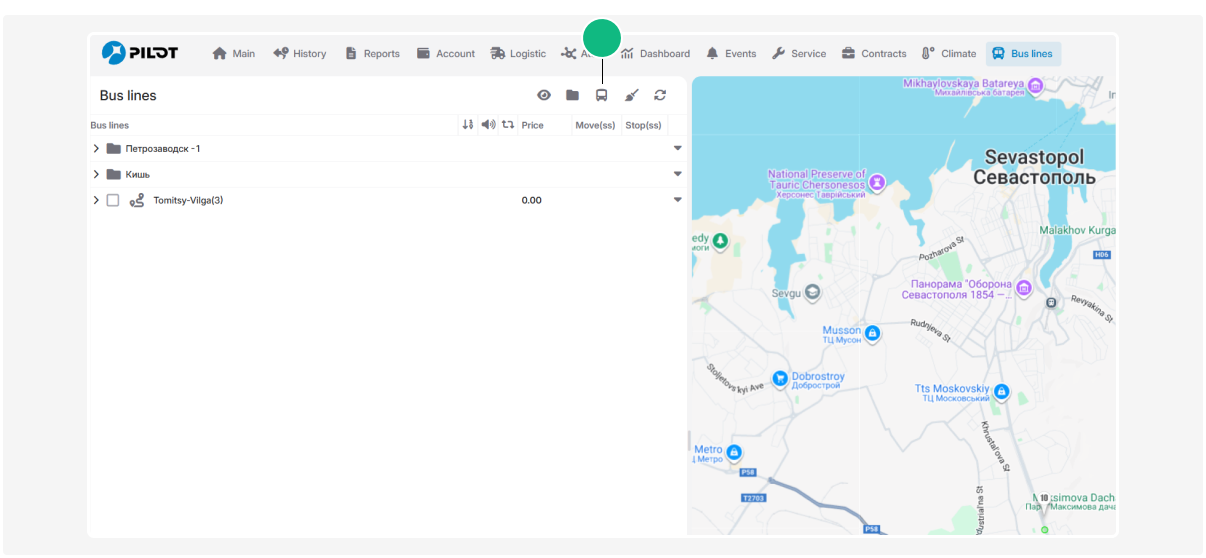Image resolution: width=1206 pixels, height=558 pixels.
Task: Click the Sevastopol city label on the map
Action: click(1034, 167)
